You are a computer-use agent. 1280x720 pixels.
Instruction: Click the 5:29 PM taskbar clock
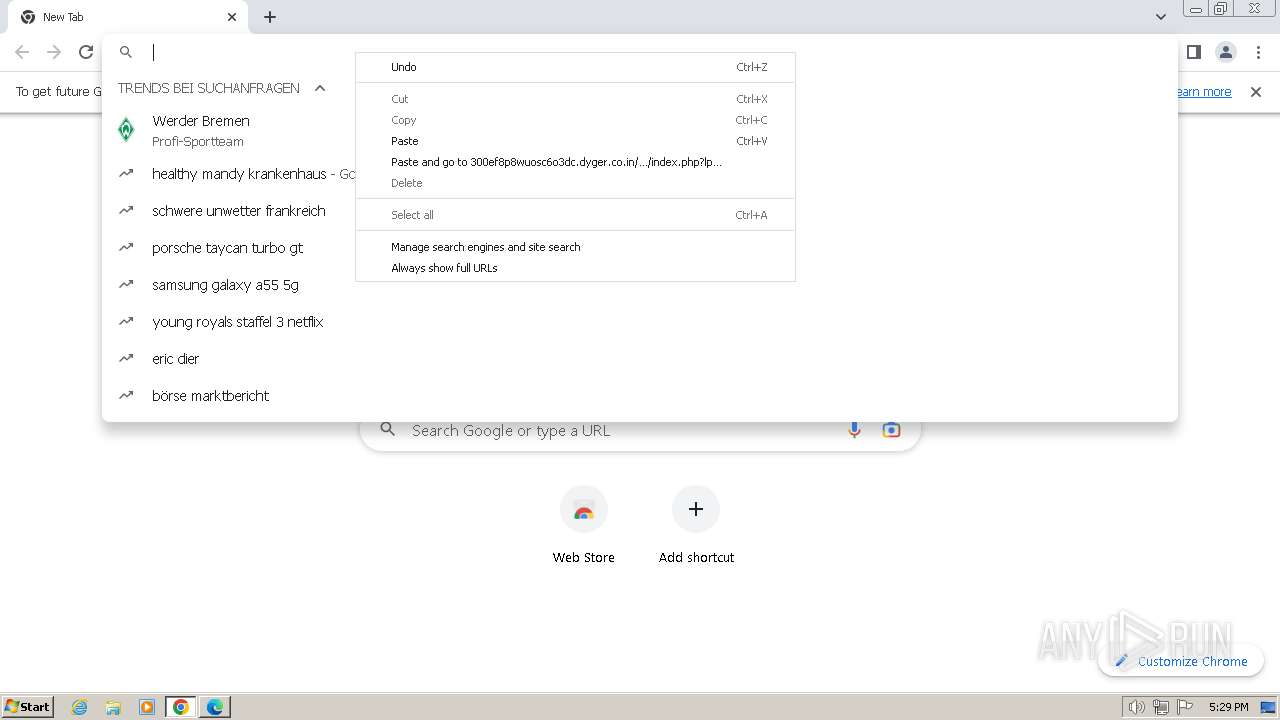pyautogui.click(x=1228, y=707)
